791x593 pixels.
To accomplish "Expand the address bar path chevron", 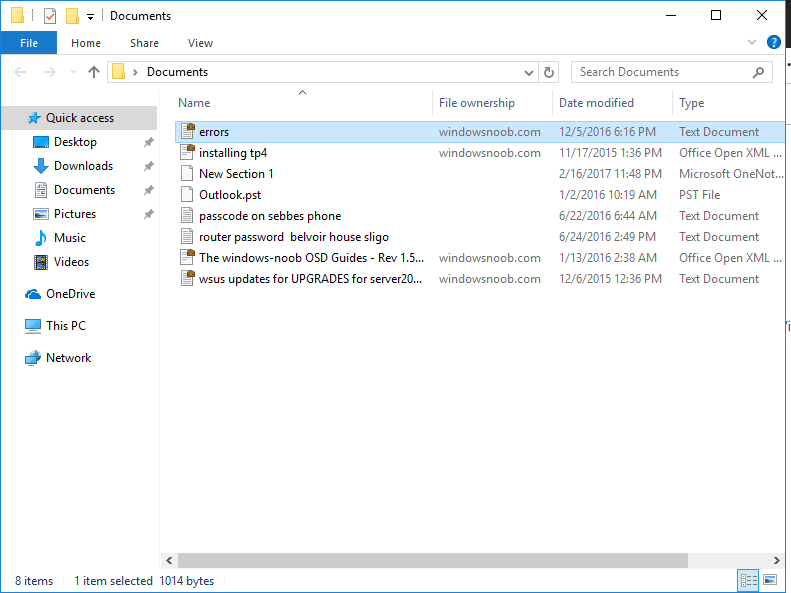I will click(x=135, y=72).
